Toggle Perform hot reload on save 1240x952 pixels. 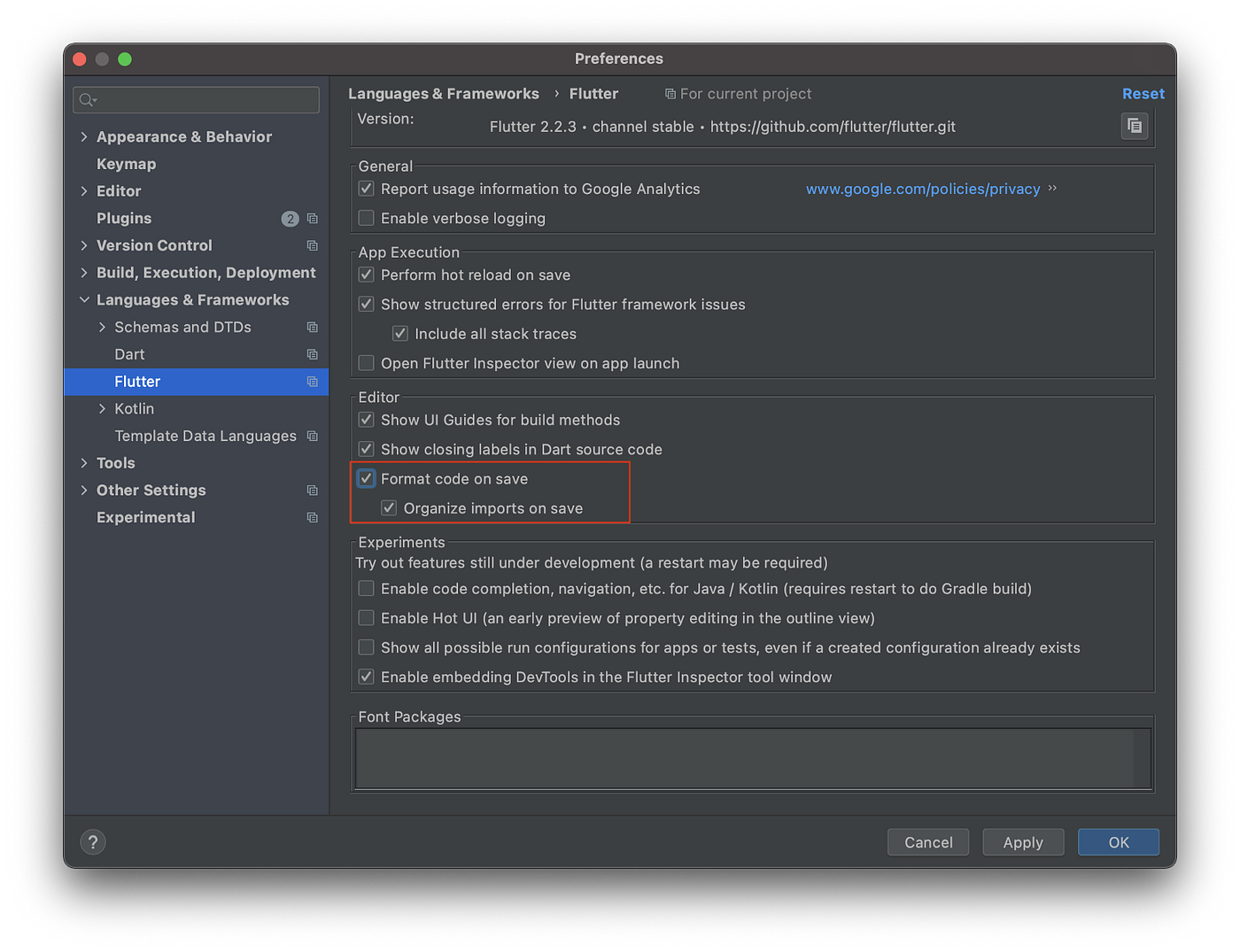[x=366, y=275]
